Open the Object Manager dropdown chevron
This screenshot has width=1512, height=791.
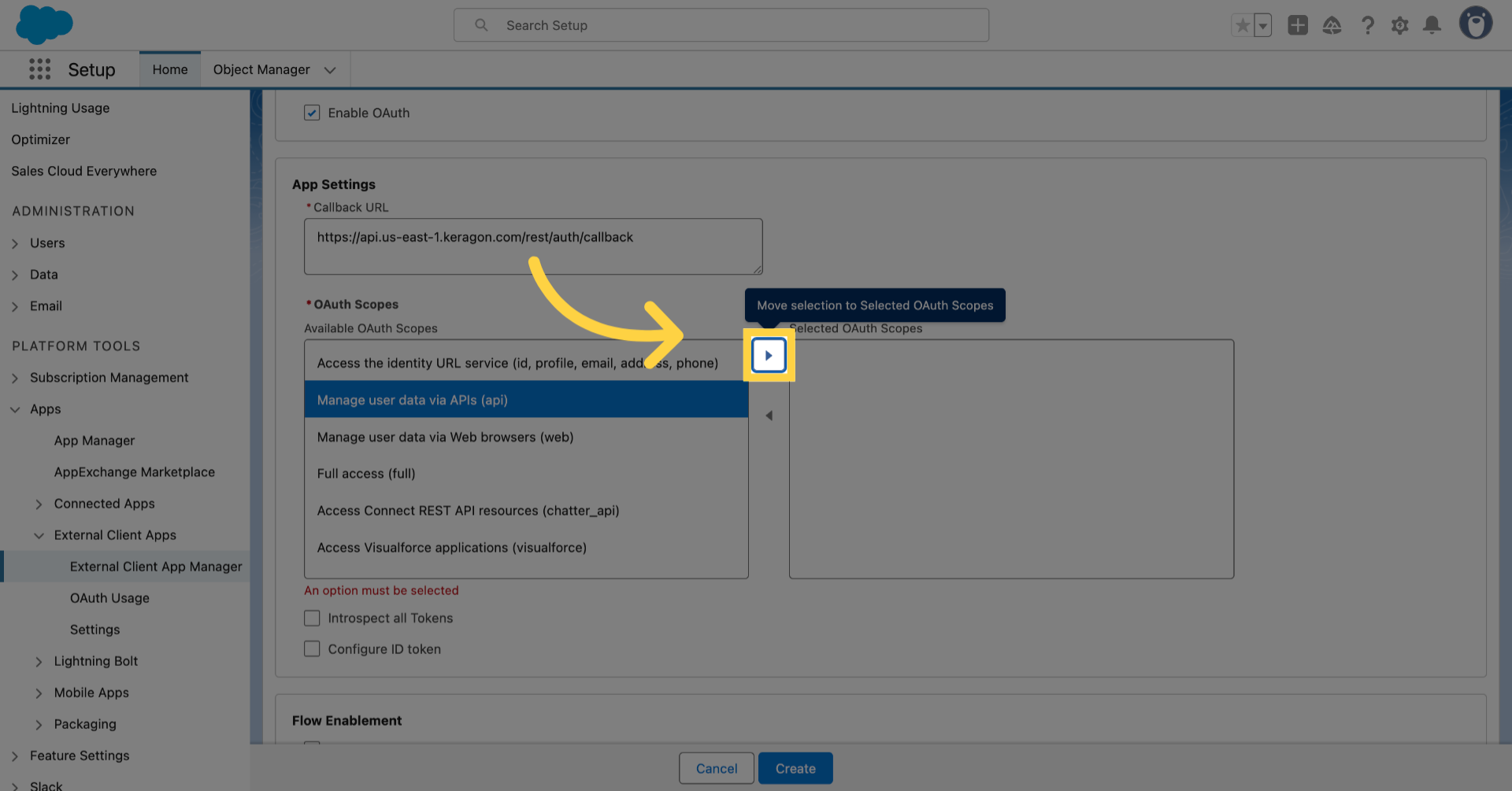(330, 70)
